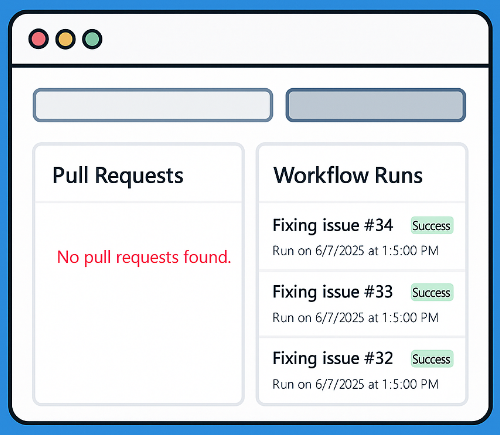Click the gray button beside the input
This screenshot has height=435, width=500.
[376, 105]
